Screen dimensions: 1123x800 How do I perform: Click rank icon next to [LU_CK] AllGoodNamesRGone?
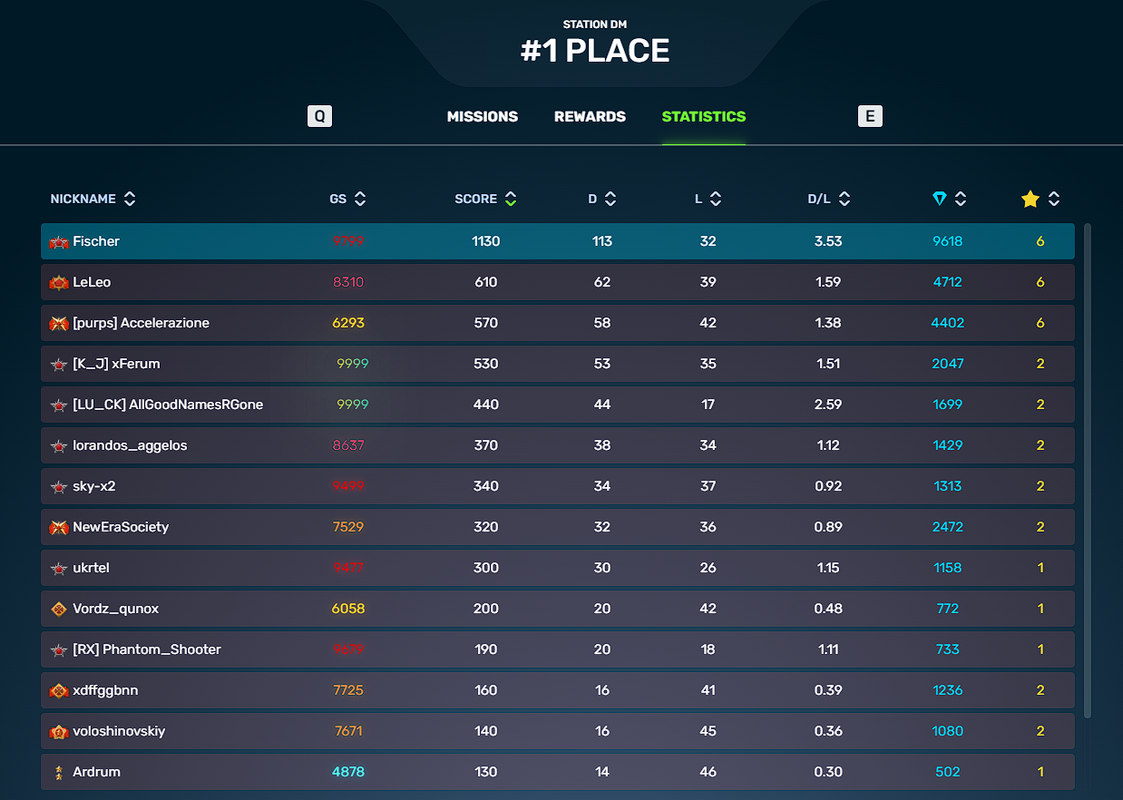point(59,405)
